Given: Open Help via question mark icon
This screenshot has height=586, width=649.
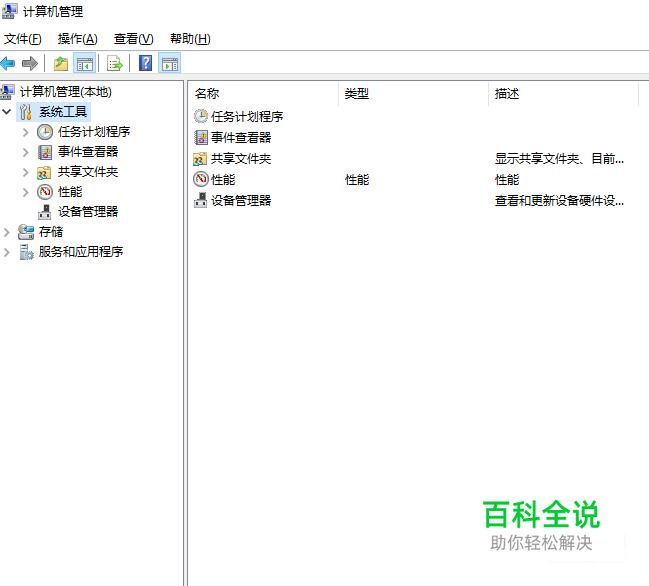Looking at the screenshot, I should (x=145, y=63).
